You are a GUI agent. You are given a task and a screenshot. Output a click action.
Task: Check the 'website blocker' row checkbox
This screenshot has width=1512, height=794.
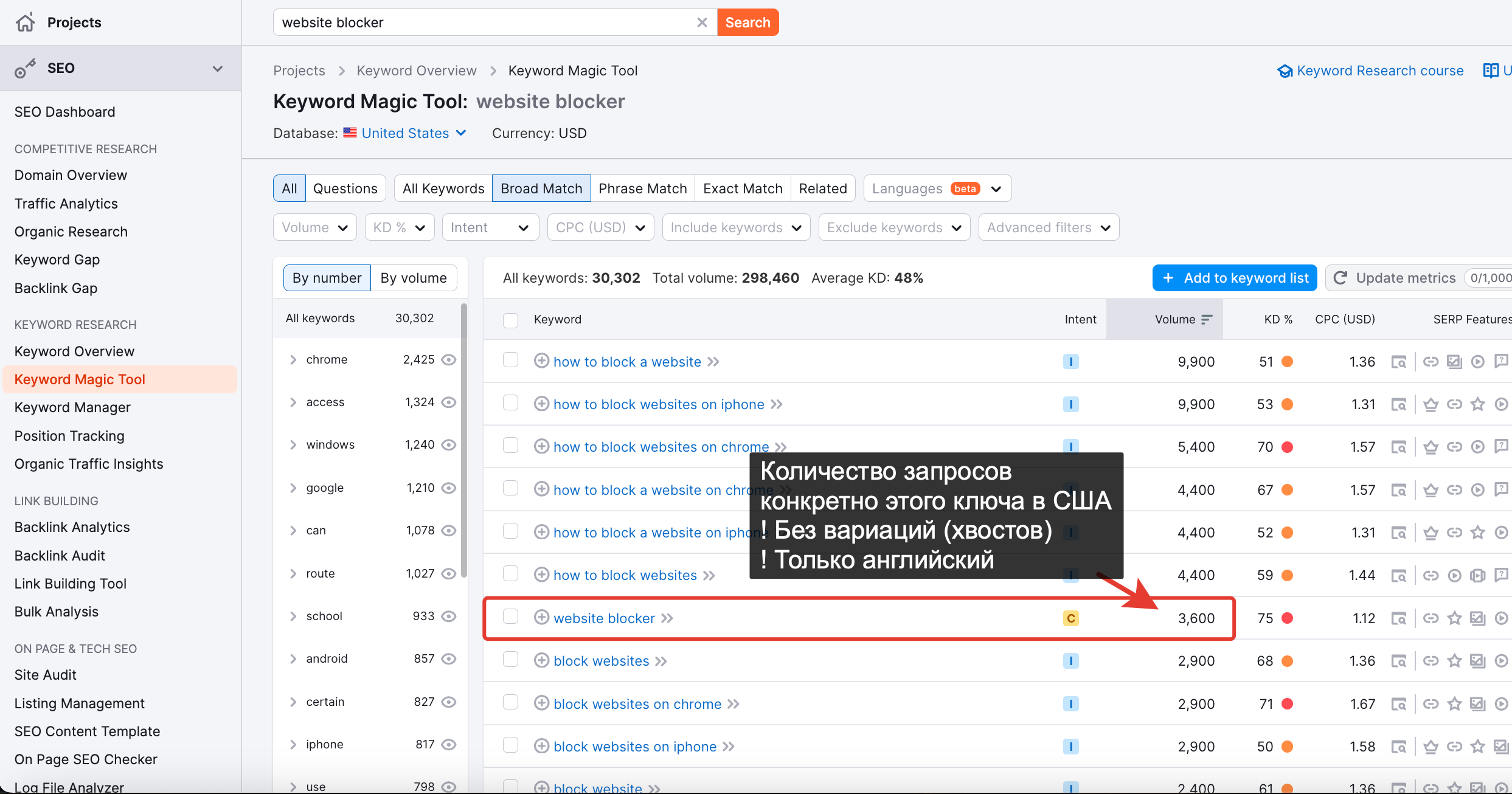tap(510, 616)
